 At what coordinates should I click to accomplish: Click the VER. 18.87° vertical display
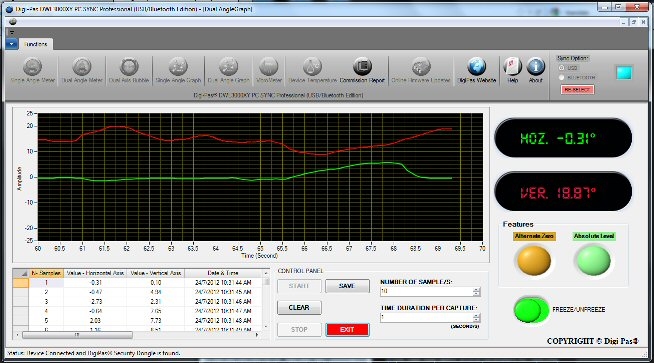click(x=563, y=192)
